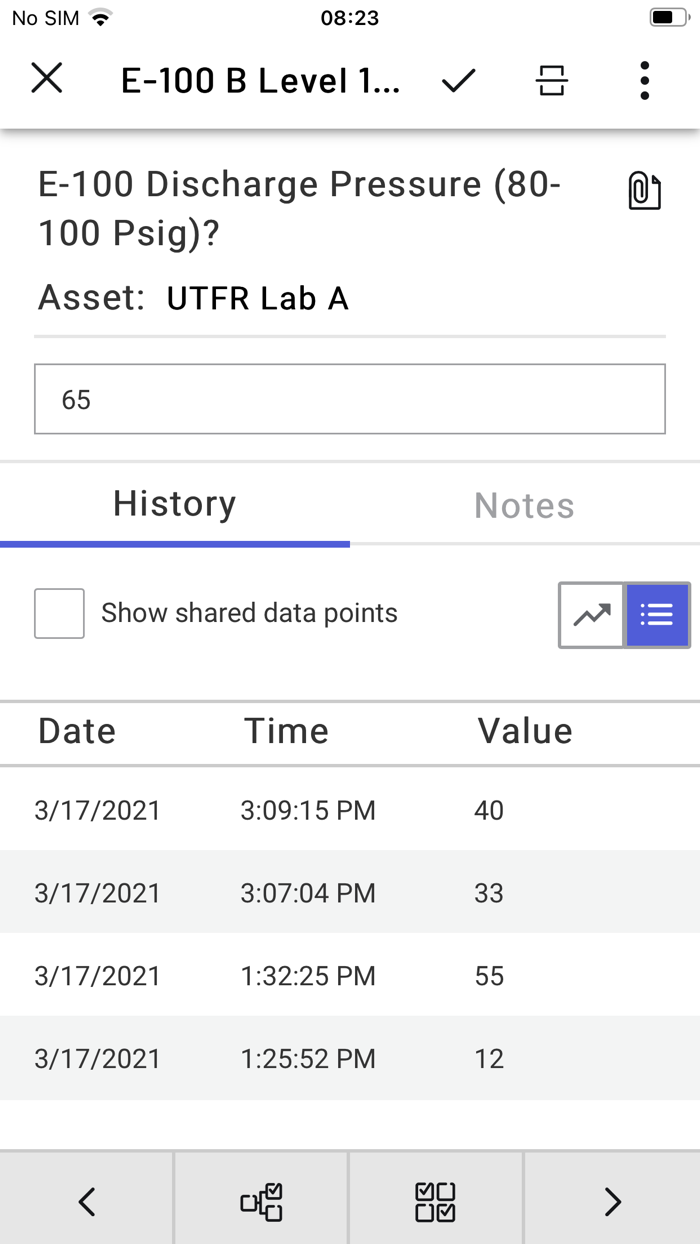Tap the Date column header
Viewport: 700px width, 1244px height.
(x=77, y=732)
